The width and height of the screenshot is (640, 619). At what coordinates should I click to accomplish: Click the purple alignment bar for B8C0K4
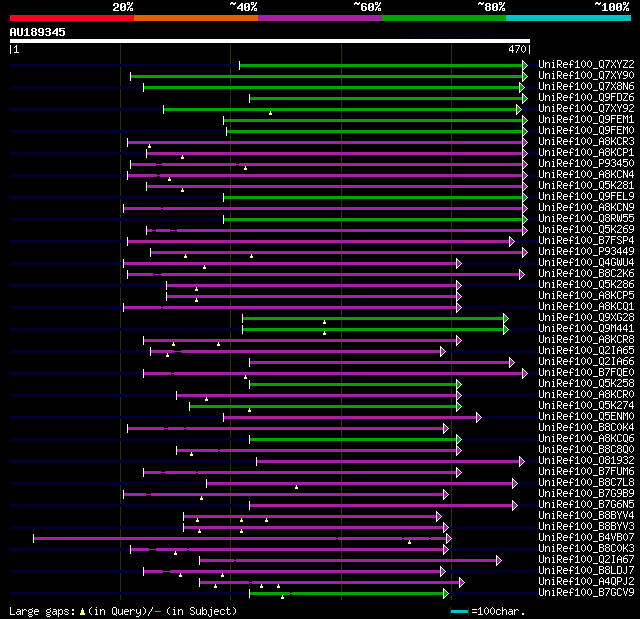pos(286,428)
